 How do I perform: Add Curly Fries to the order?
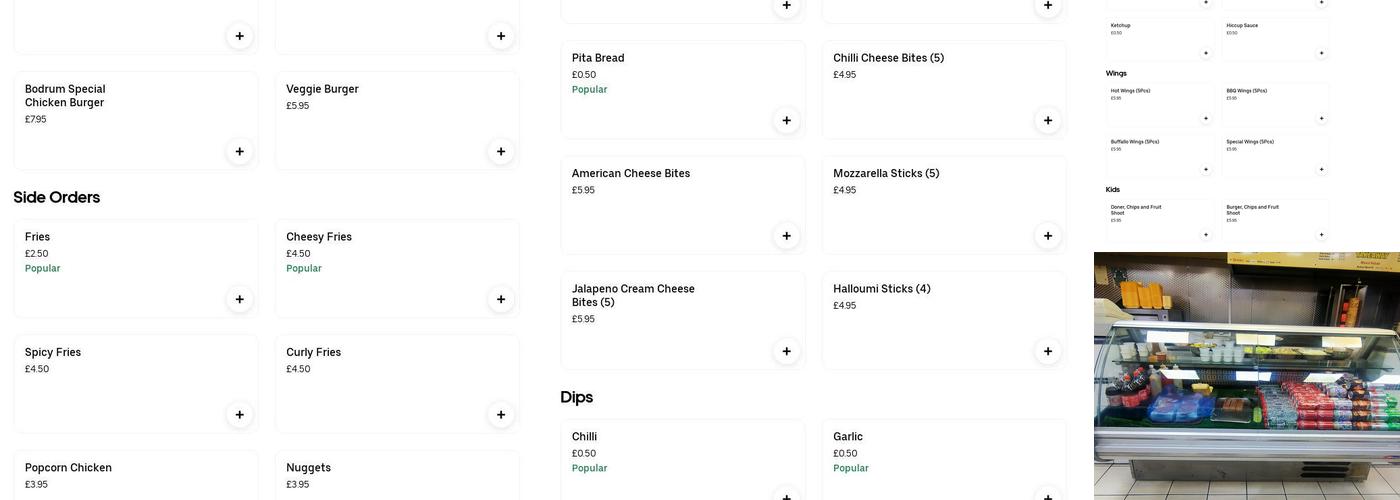[x=501, y=415]
